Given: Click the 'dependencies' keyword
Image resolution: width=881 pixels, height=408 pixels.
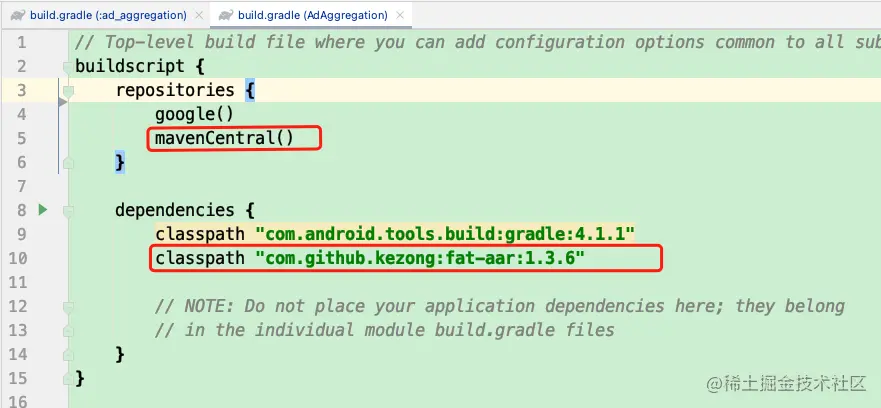Looking at the screenshot, I should point(175,210).
